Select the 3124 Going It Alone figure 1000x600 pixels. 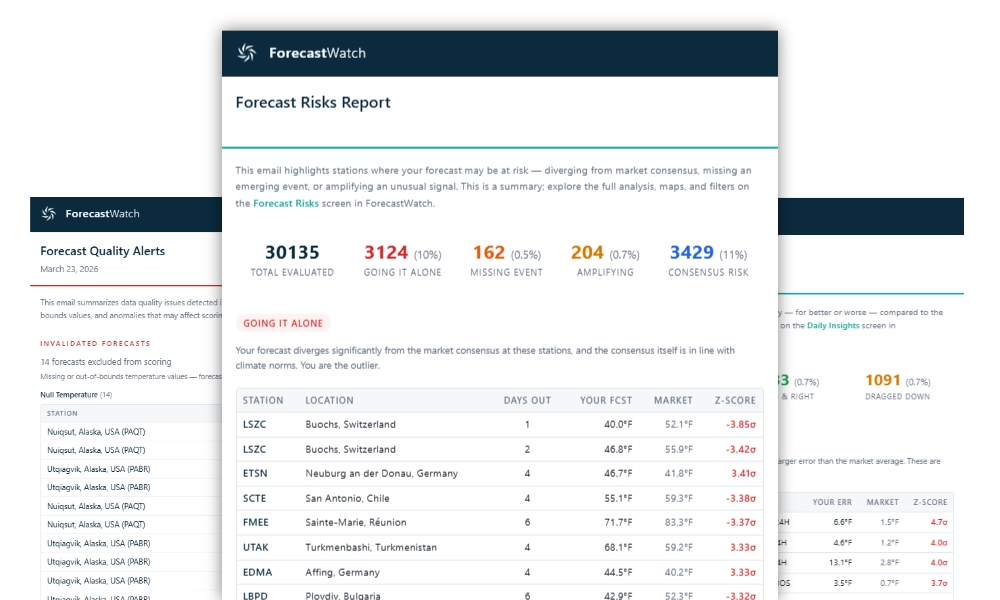(386, 252)
